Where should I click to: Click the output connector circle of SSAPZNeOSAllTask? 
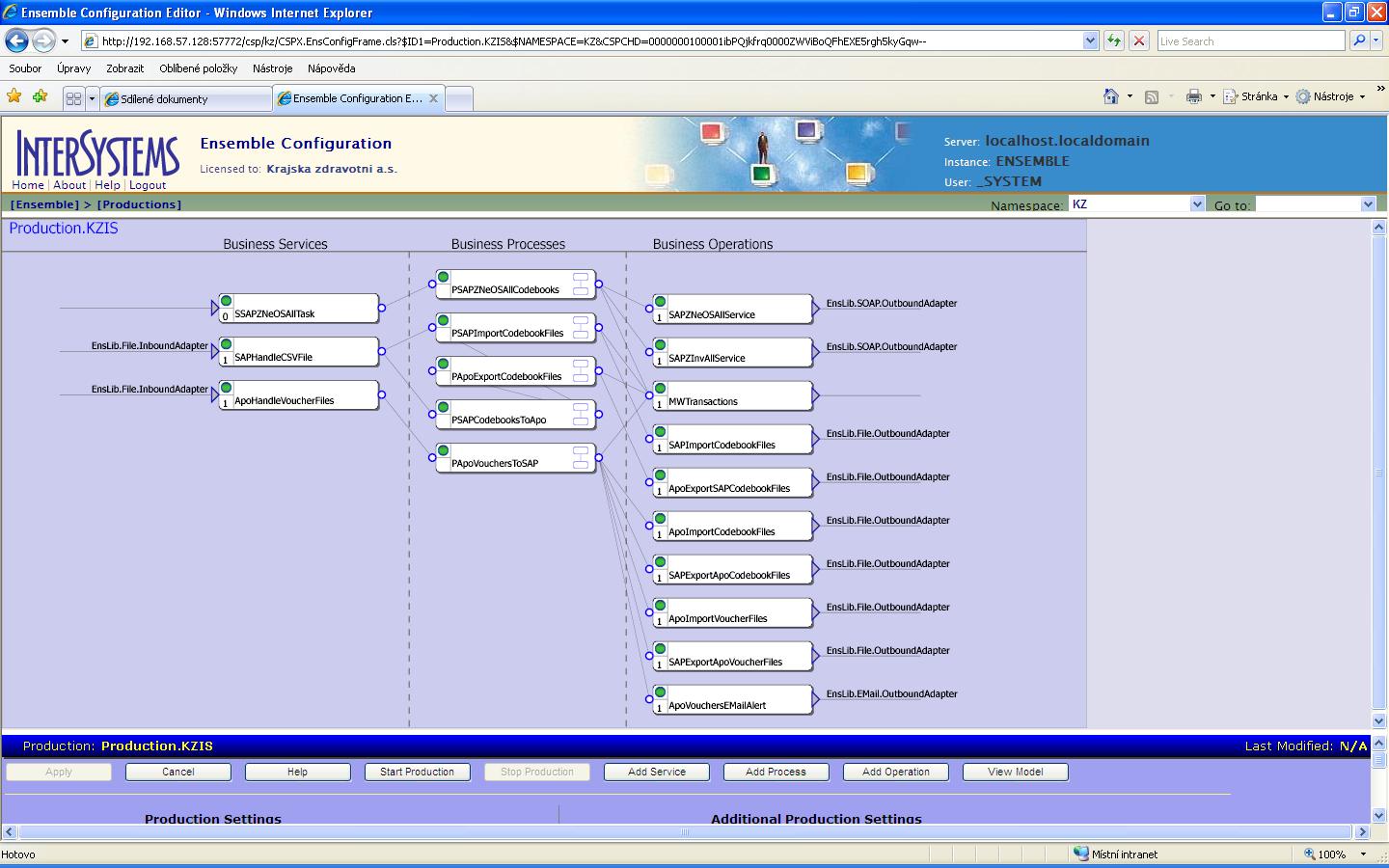coord(382,309)
